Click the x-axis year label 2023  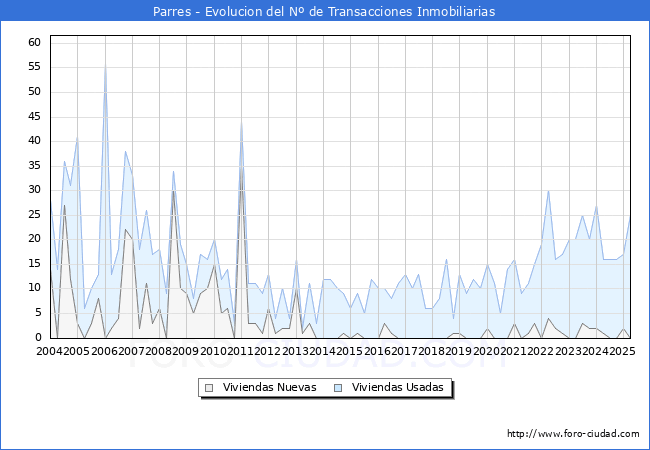(569, 351)
